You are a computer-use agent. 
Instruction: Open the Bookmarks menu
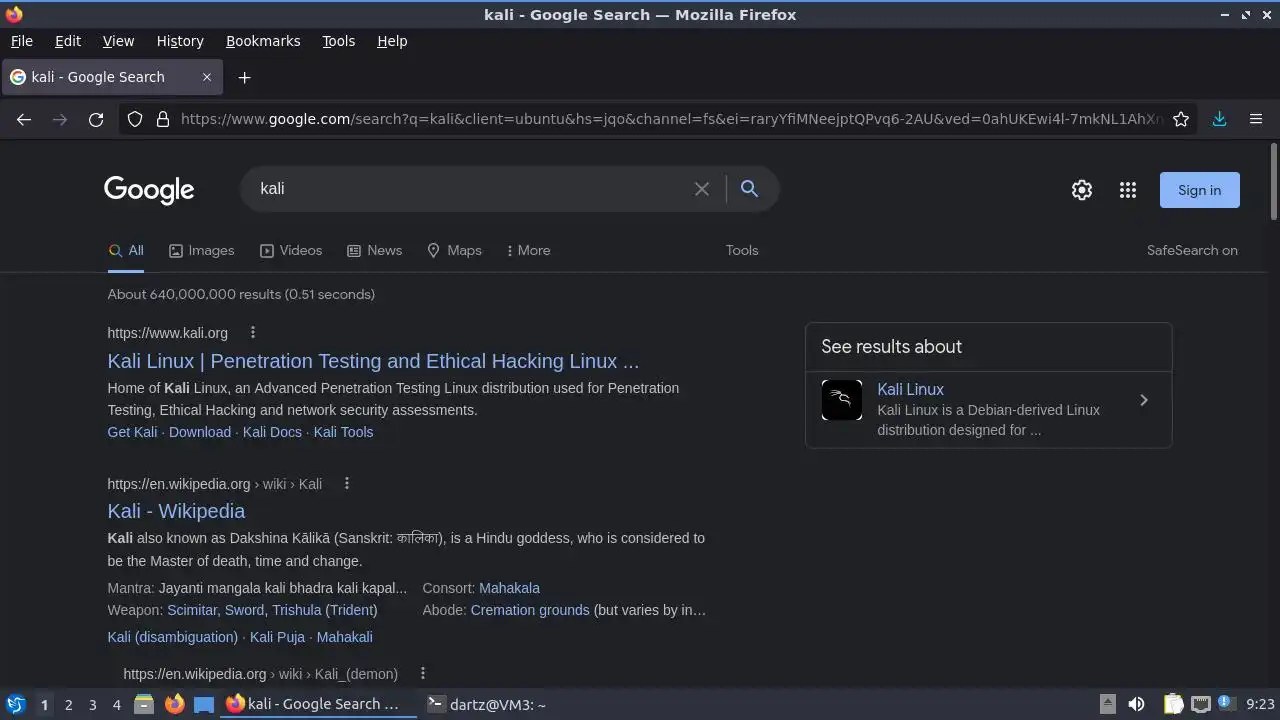click(x=263, y=41)
